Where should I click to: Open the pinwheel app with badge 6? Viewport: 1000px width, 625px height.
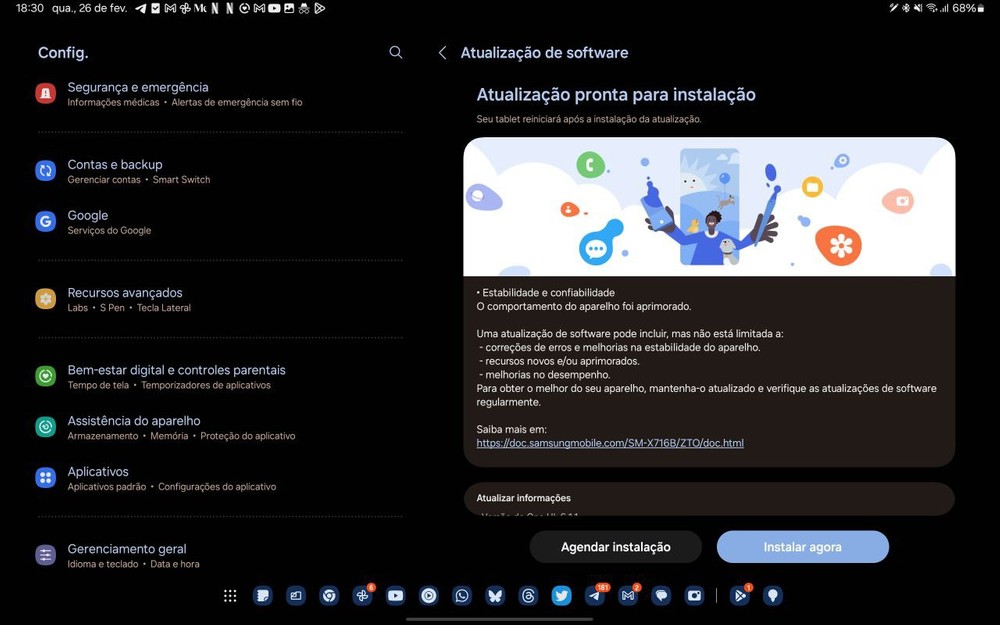click(x=362, y=596)
